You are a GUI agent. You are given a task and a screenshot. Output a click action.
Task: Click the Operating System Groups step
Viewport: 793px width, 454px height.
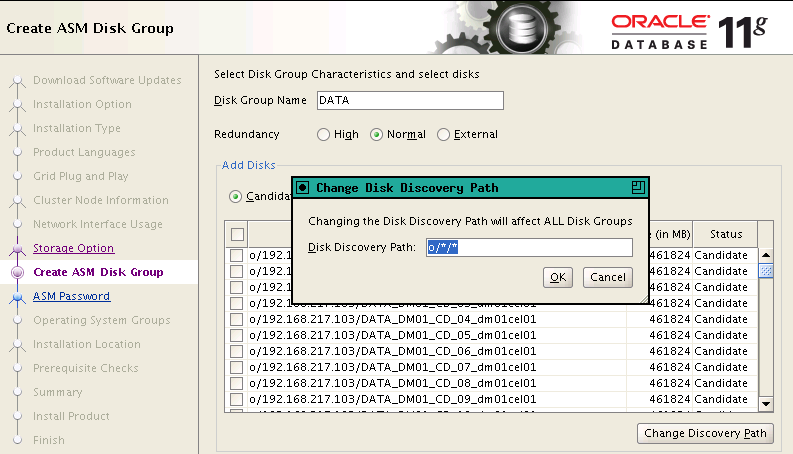[x=102, y=320]
